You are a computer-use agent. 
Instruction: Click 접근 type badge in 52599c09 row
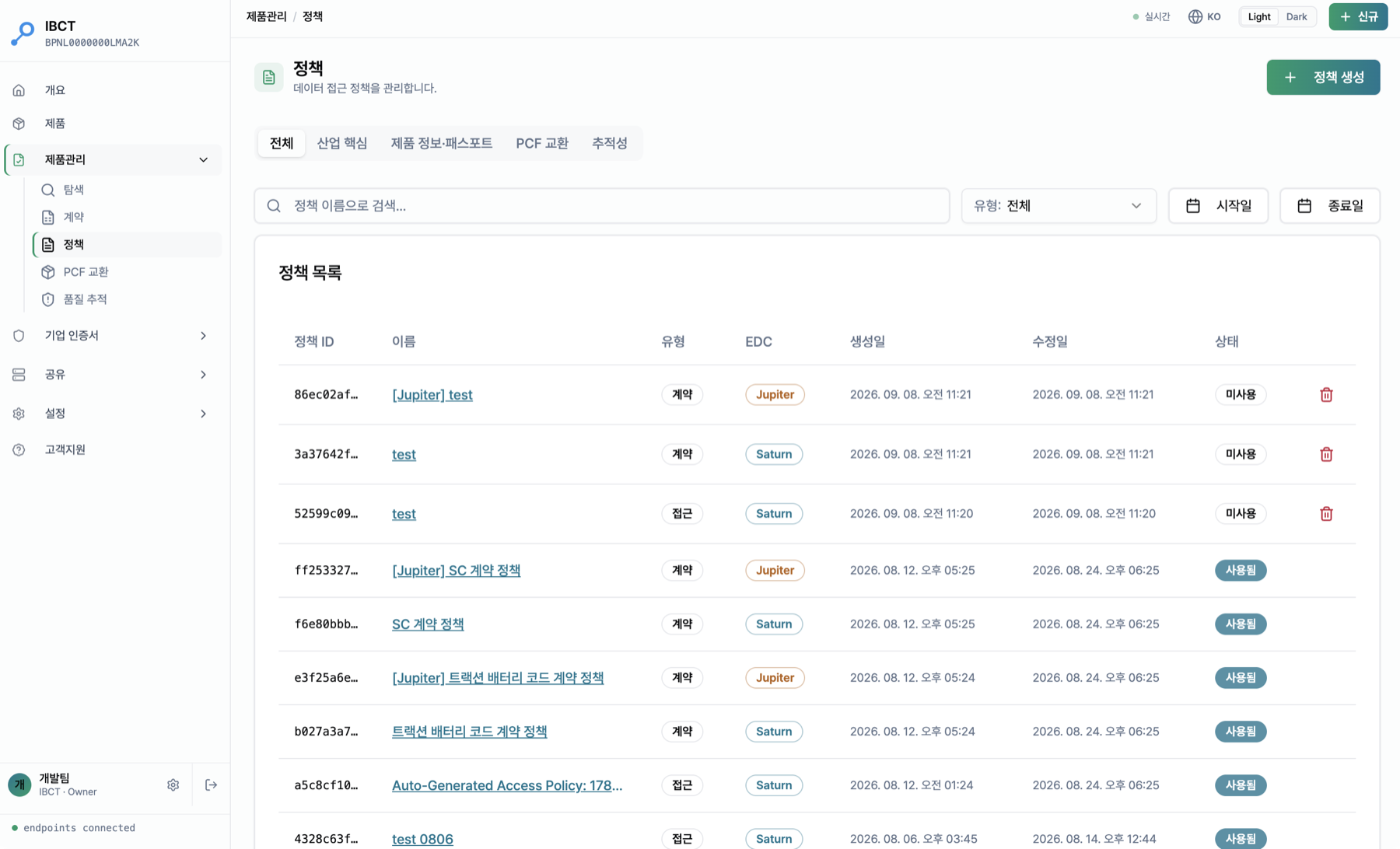click(x=682, y=514)
